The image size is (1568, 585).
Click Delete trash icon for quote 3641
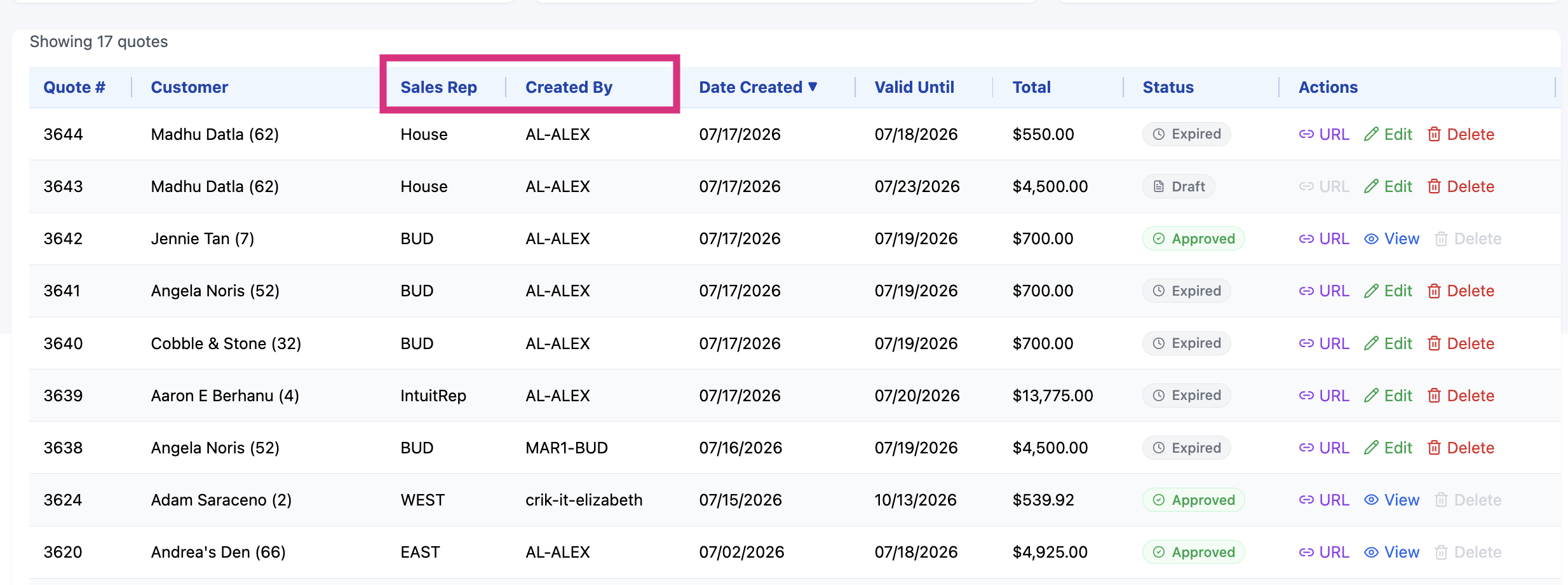pyautogui.click(x=1434, y=291)
